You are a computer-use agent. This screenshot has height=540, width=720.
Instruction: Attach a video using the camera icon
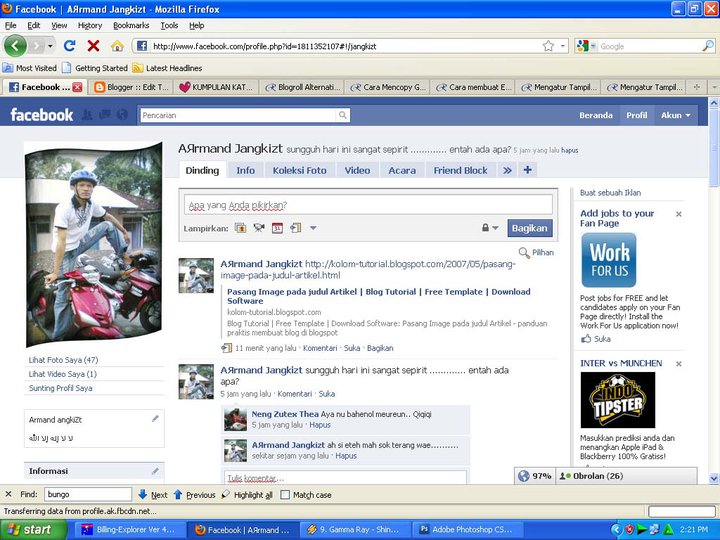[x=259, y=228]
